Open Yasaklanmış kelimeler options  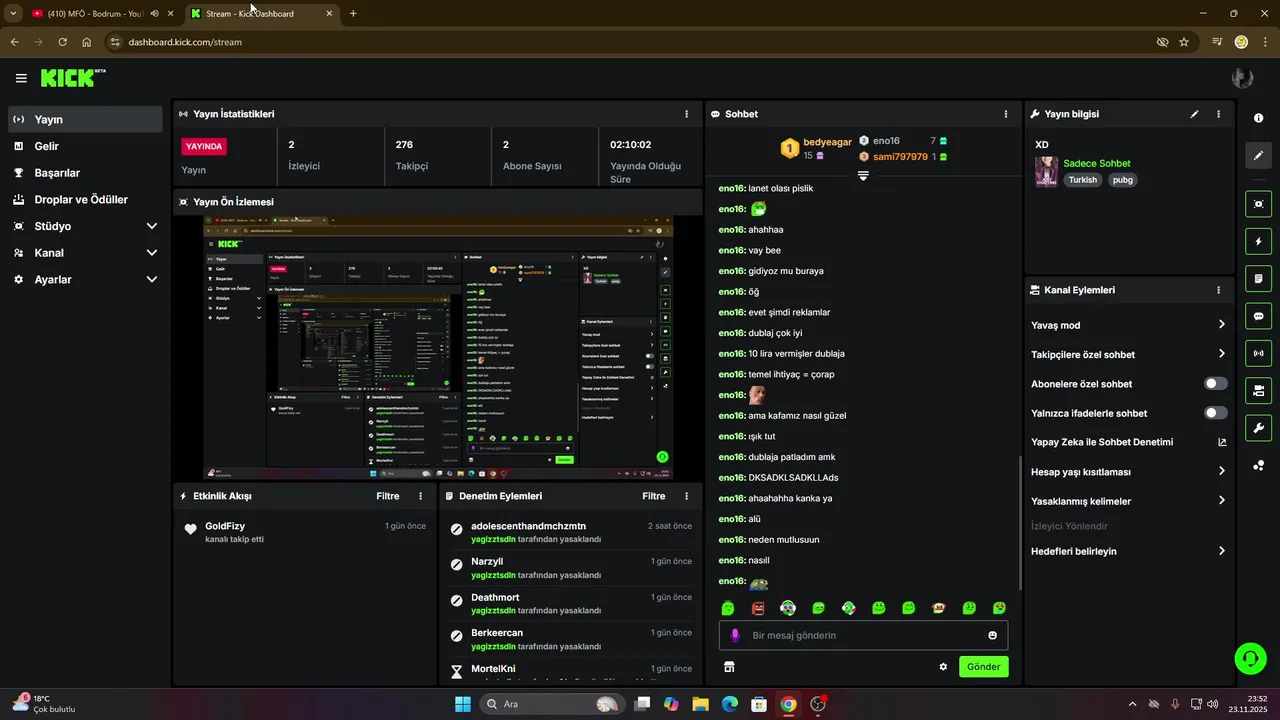click(x=1129, y=501)
